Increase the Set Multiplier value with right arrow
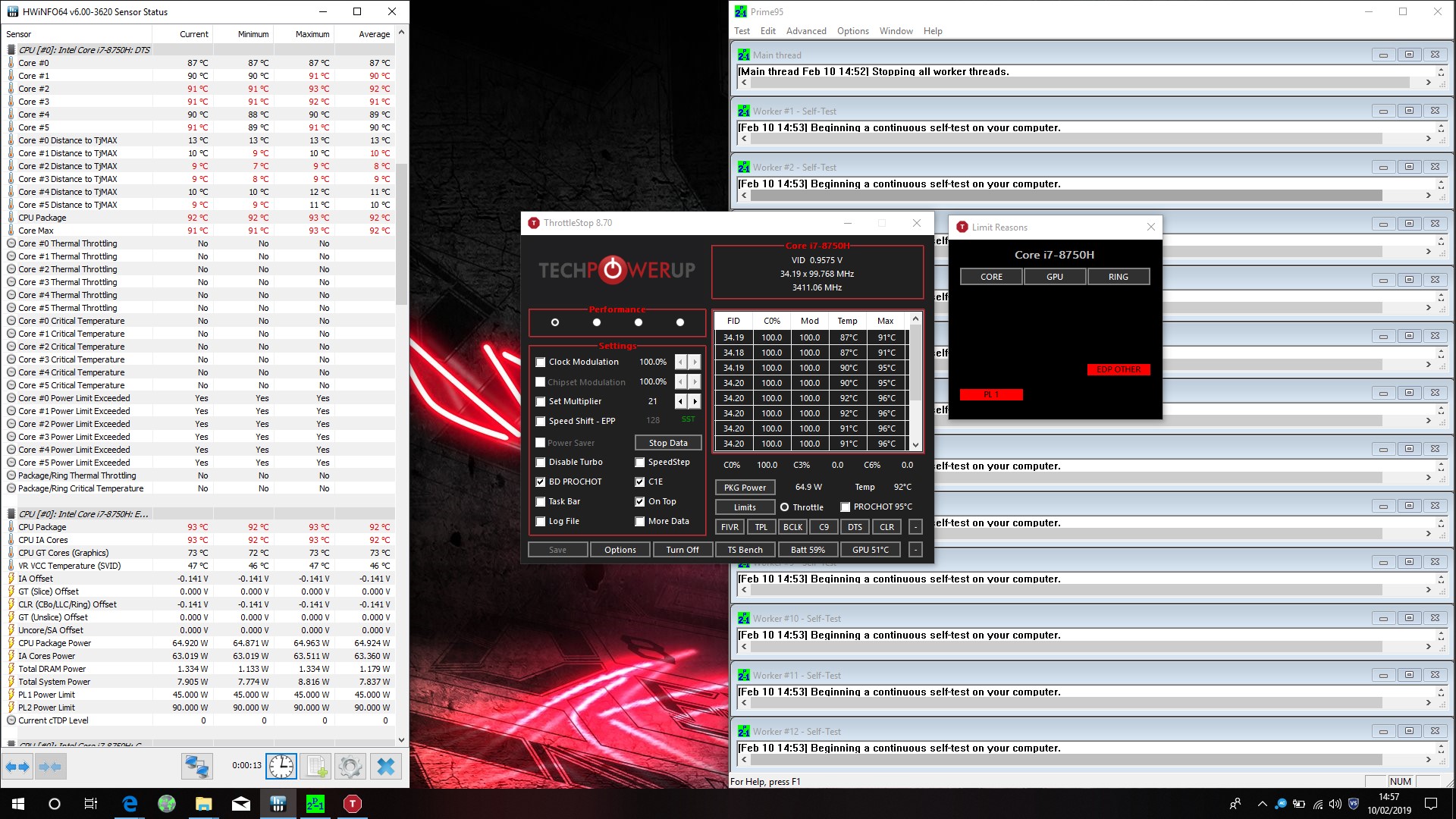1456x819 pixels. (695, 401)
